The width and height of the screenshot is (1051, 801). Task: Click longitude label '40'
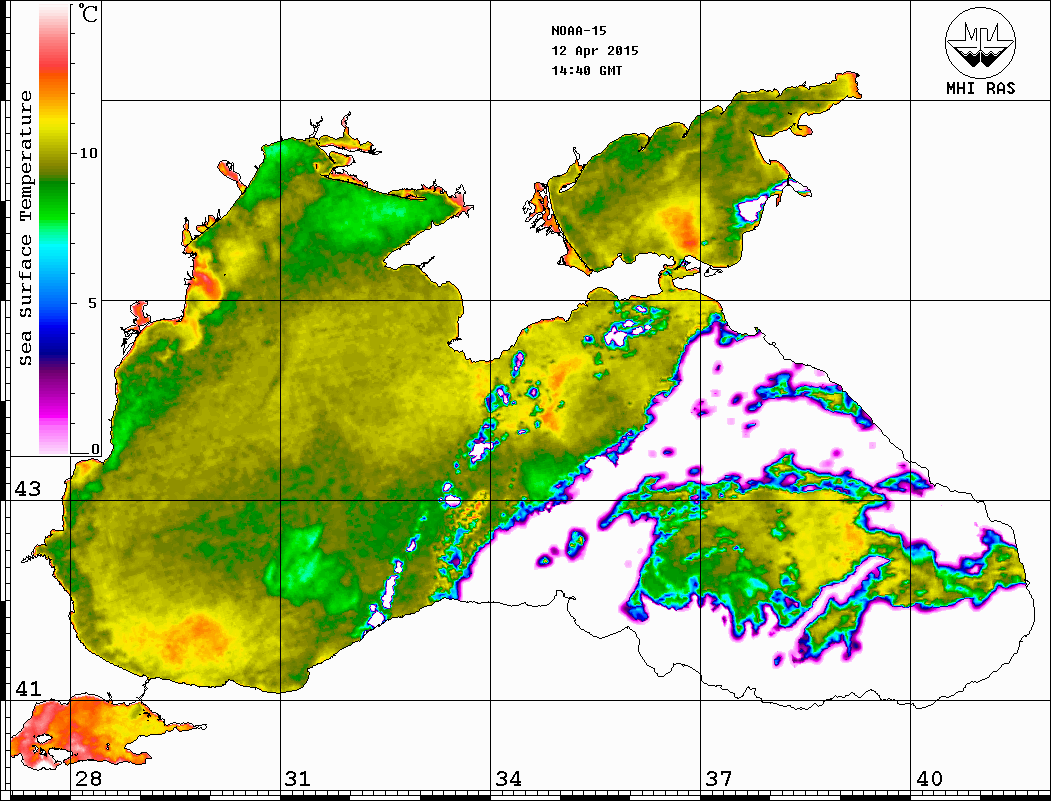tap(929, 779)
